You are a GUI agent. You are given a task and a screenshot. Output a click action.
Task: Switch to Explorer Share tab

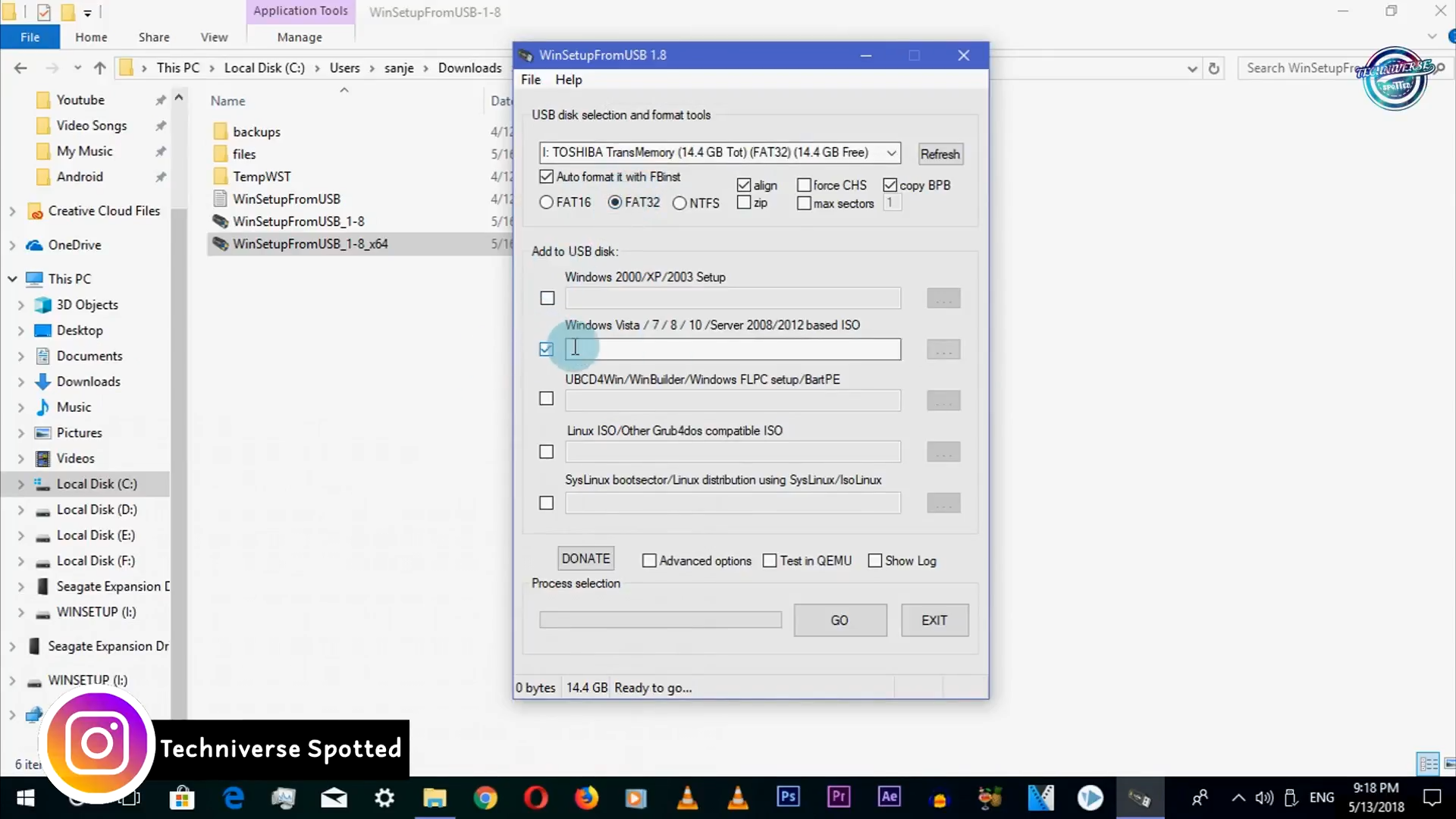tap(154, 37)
